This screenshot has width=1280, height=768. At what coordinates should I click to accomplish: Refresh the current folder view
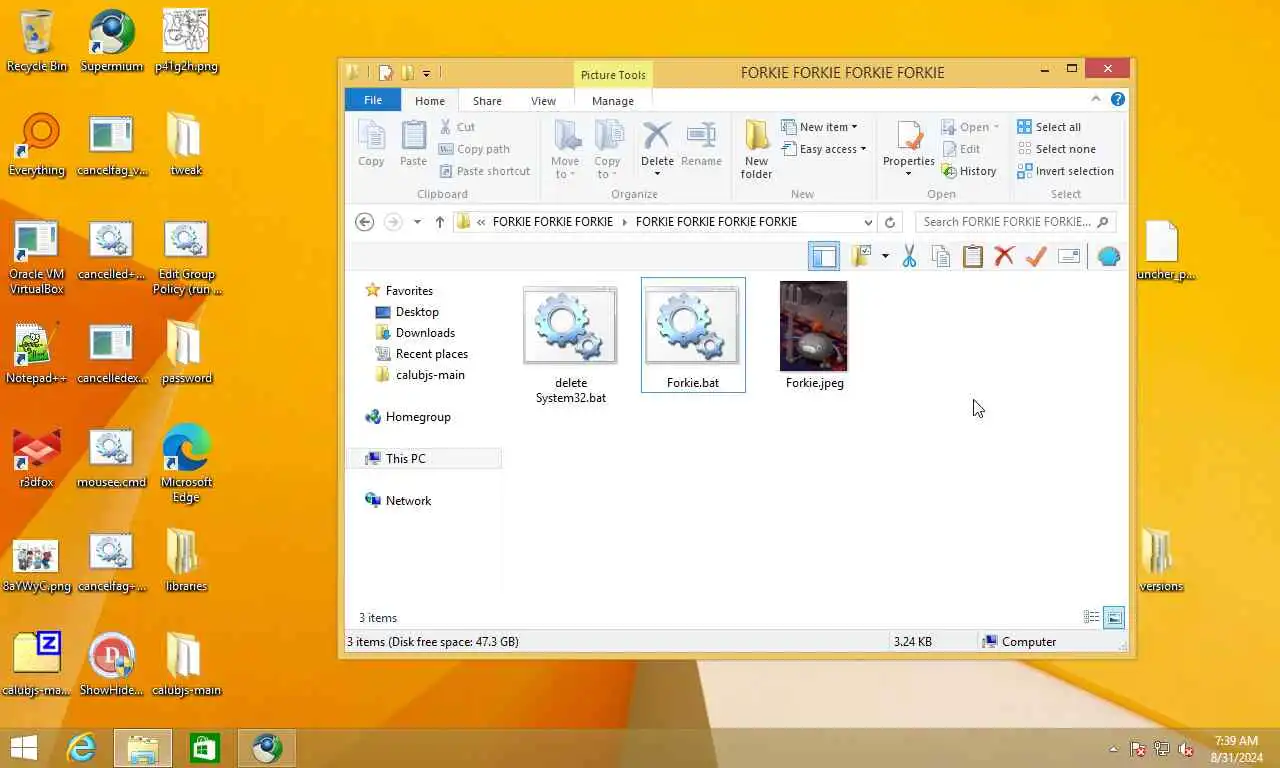tap(890, 222)
